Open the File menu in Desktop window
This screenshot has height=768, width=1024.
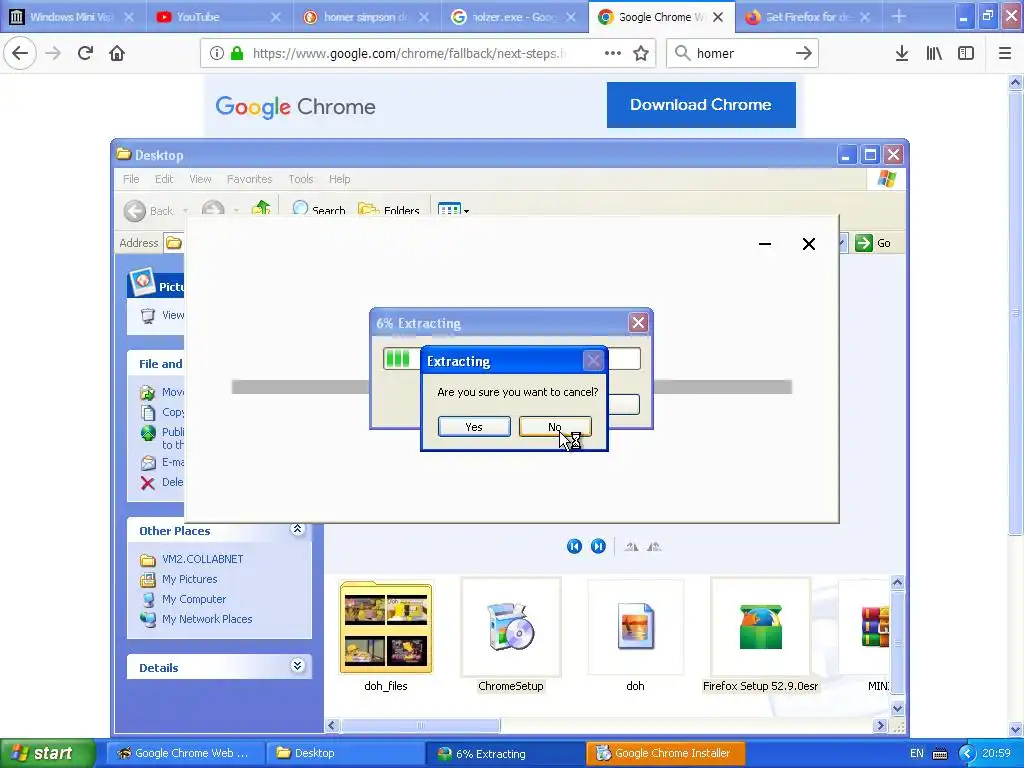[x=131, y=179]
